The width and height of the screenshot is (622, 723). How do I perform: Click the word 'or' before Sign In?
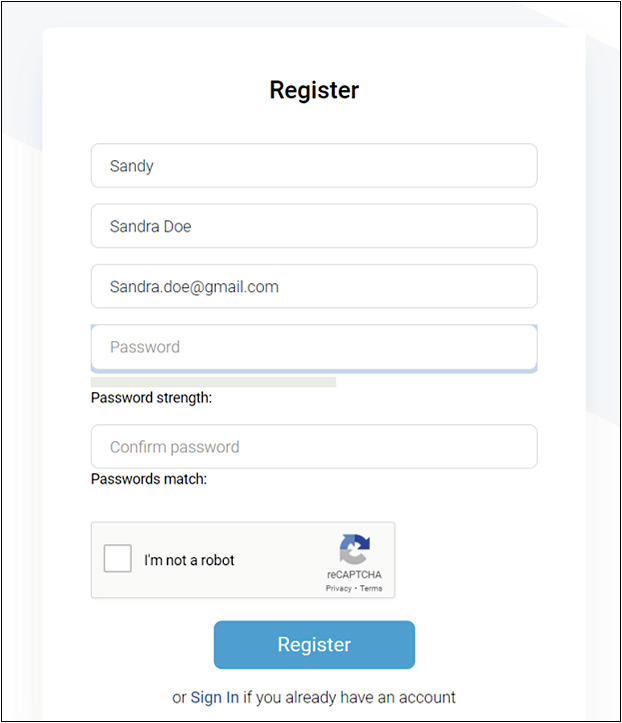click(x=179, y=697)
